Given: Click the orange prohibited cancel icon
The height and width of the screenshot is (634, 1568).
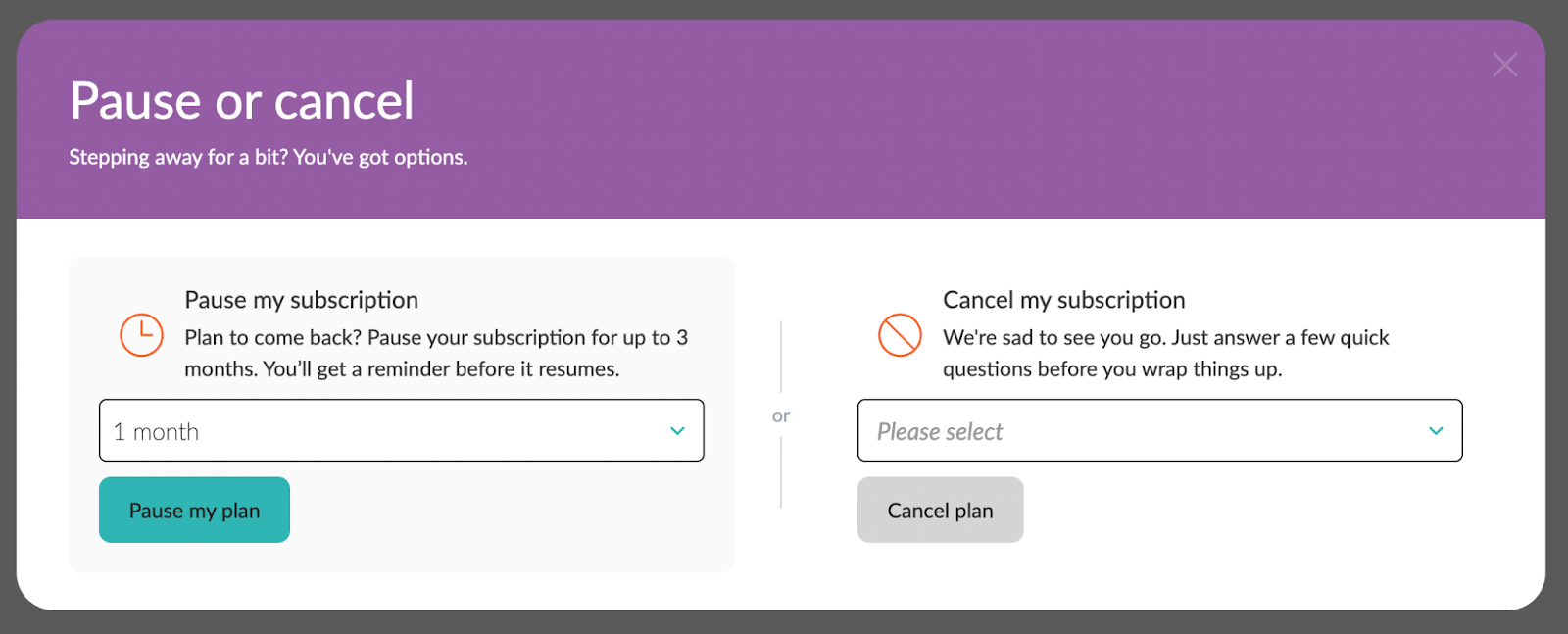Looking at the screenshot, I should tap(900, 335).
